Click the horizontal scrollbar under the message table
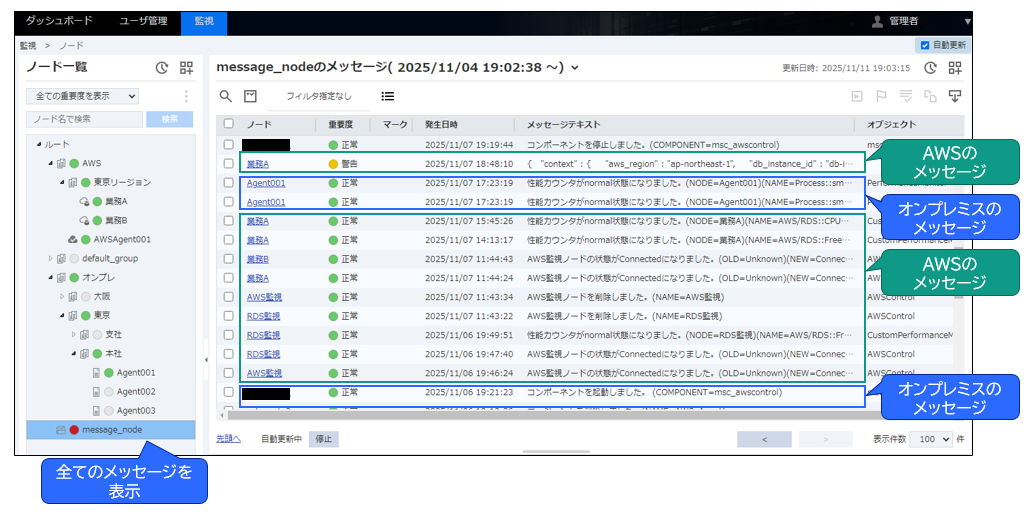The width and height of the screenshot is (1036, 516). coord(540,414)
